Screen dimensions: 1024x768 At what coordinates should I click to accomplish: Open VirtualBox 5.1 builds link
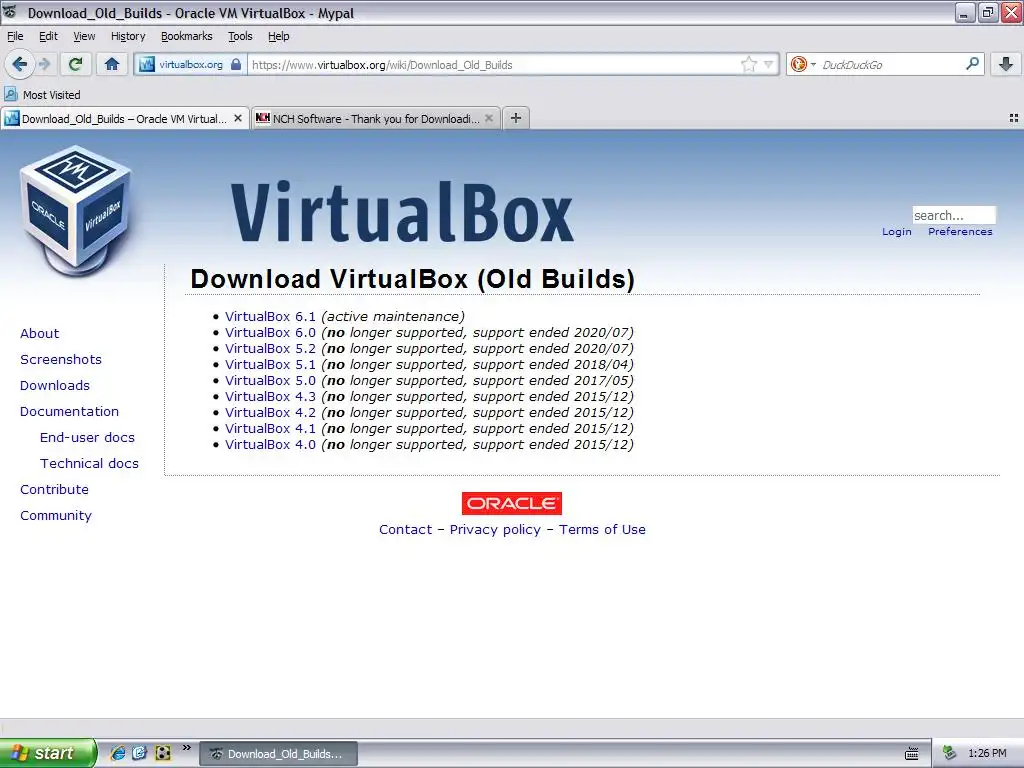[270, 364]
